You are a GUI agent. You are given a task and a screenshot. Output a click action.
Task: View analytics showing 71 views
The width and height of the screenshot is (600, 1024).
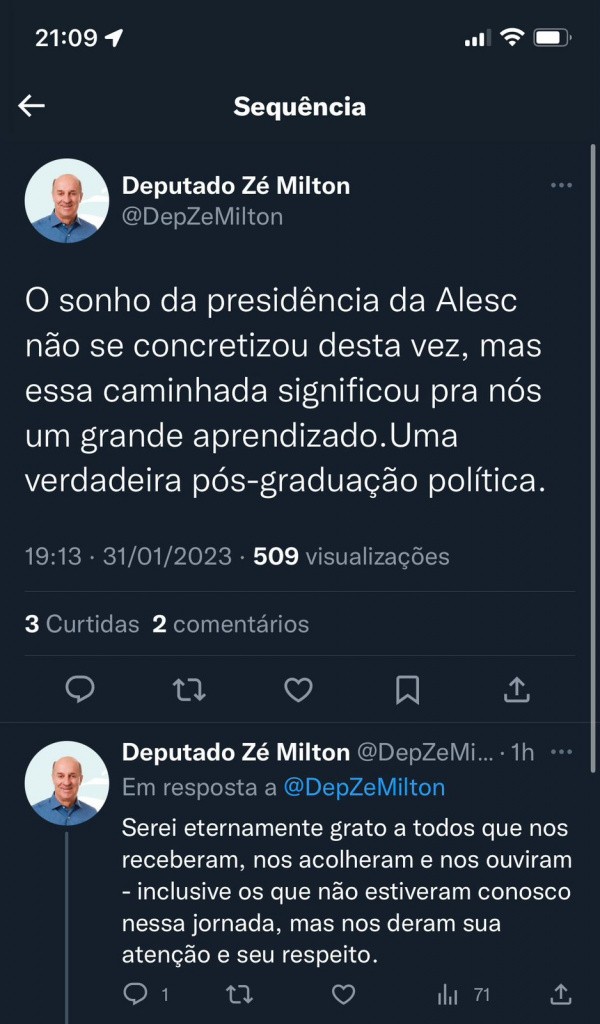pyautogui.click(x=463, y=994)
